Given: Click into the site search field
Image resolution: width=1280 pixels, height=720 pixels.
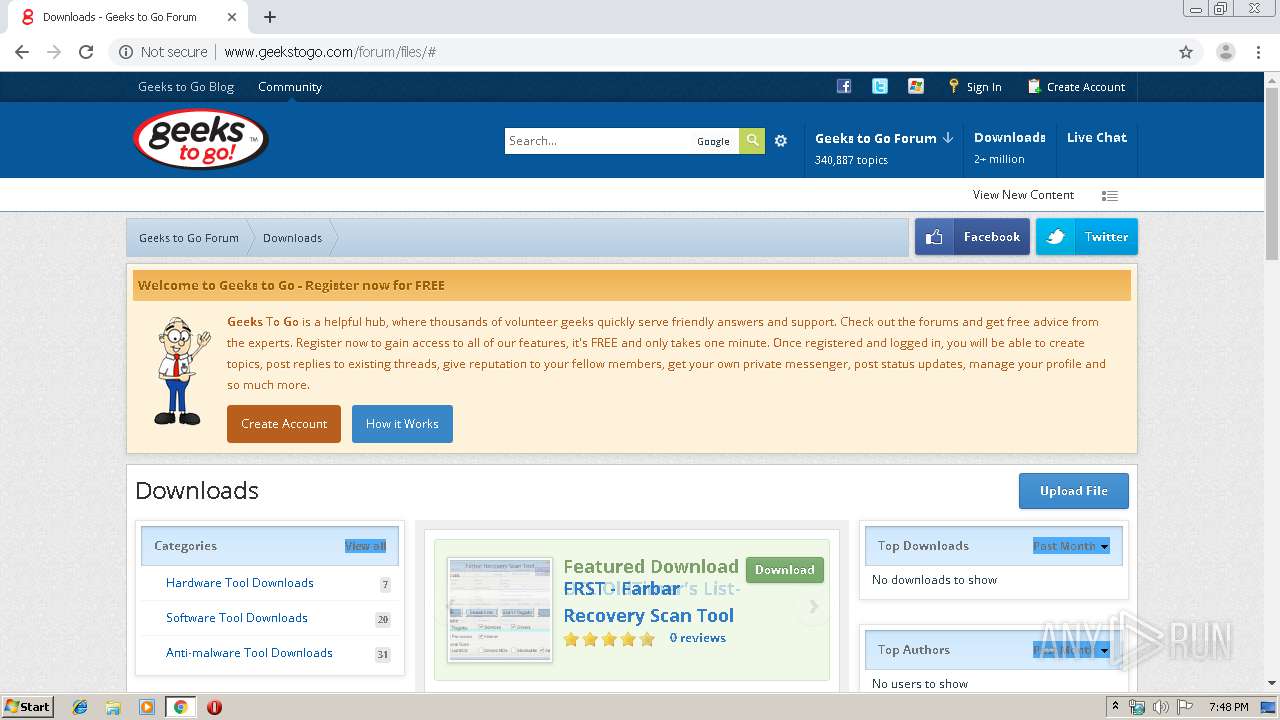Looking at the screenshot, I should [598, 141].
